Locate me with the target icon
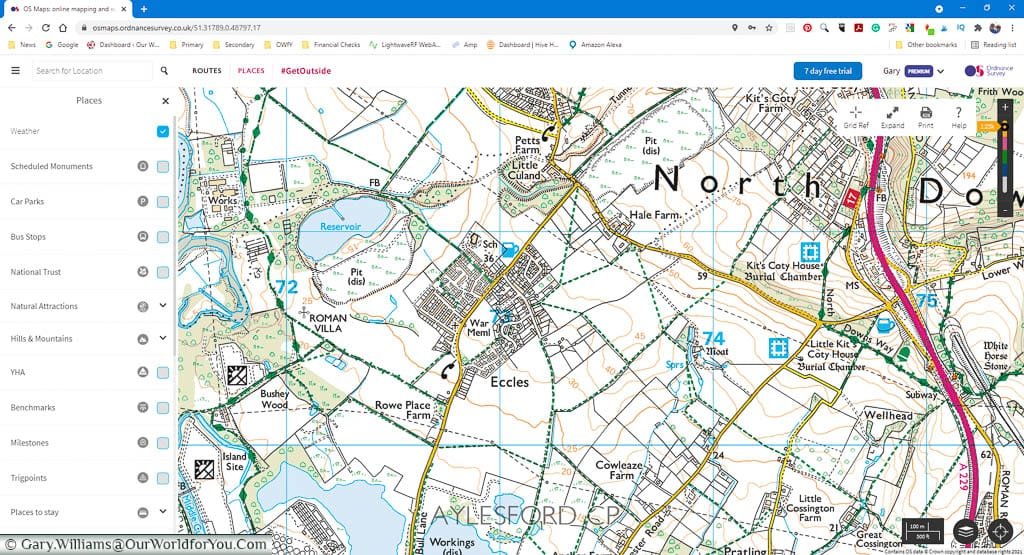 click(999, 531)
